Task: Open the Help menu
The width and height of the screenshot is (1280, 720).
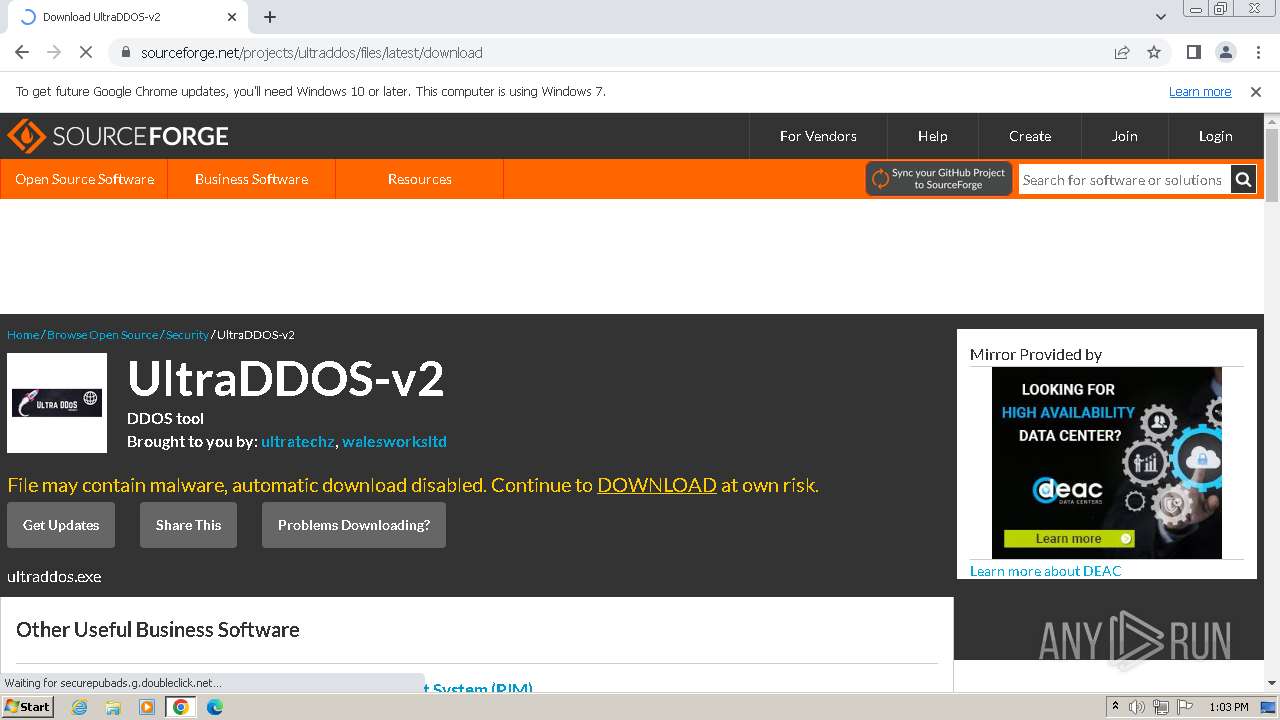Action: coord(932,136)
